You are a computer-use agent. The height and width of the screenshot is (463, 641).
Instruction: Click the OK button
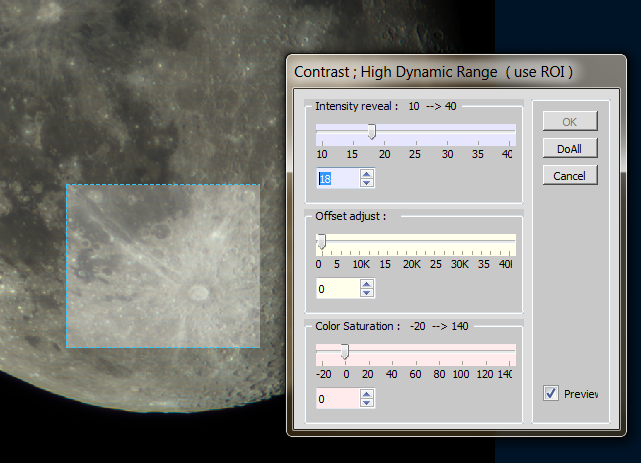[x=570, y=121]
